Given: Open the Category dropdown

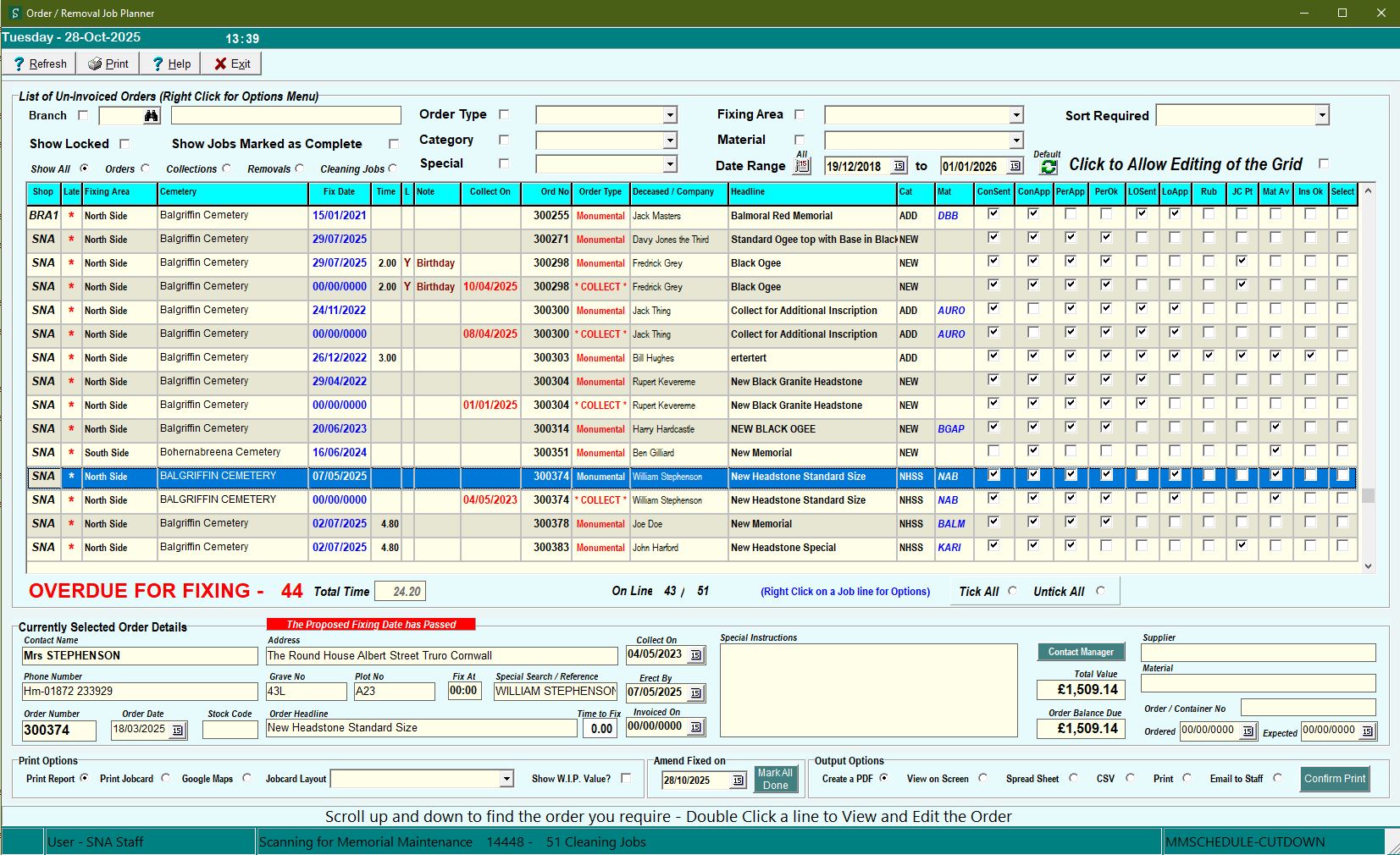Looking at the screenshot, I should click(670, 141).
